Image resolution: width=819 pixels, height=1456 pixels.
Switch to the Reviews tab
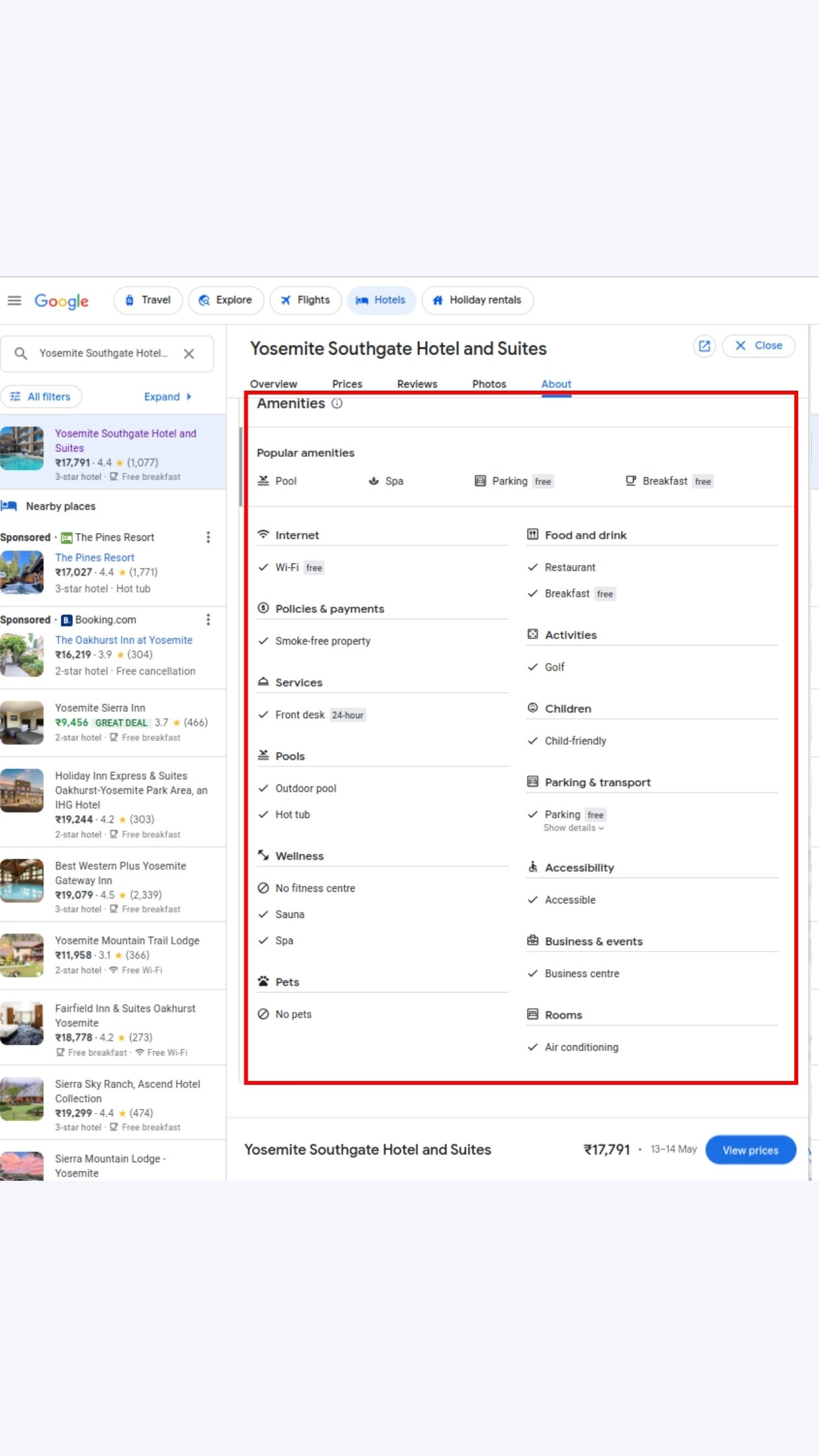tap(417, 384)
